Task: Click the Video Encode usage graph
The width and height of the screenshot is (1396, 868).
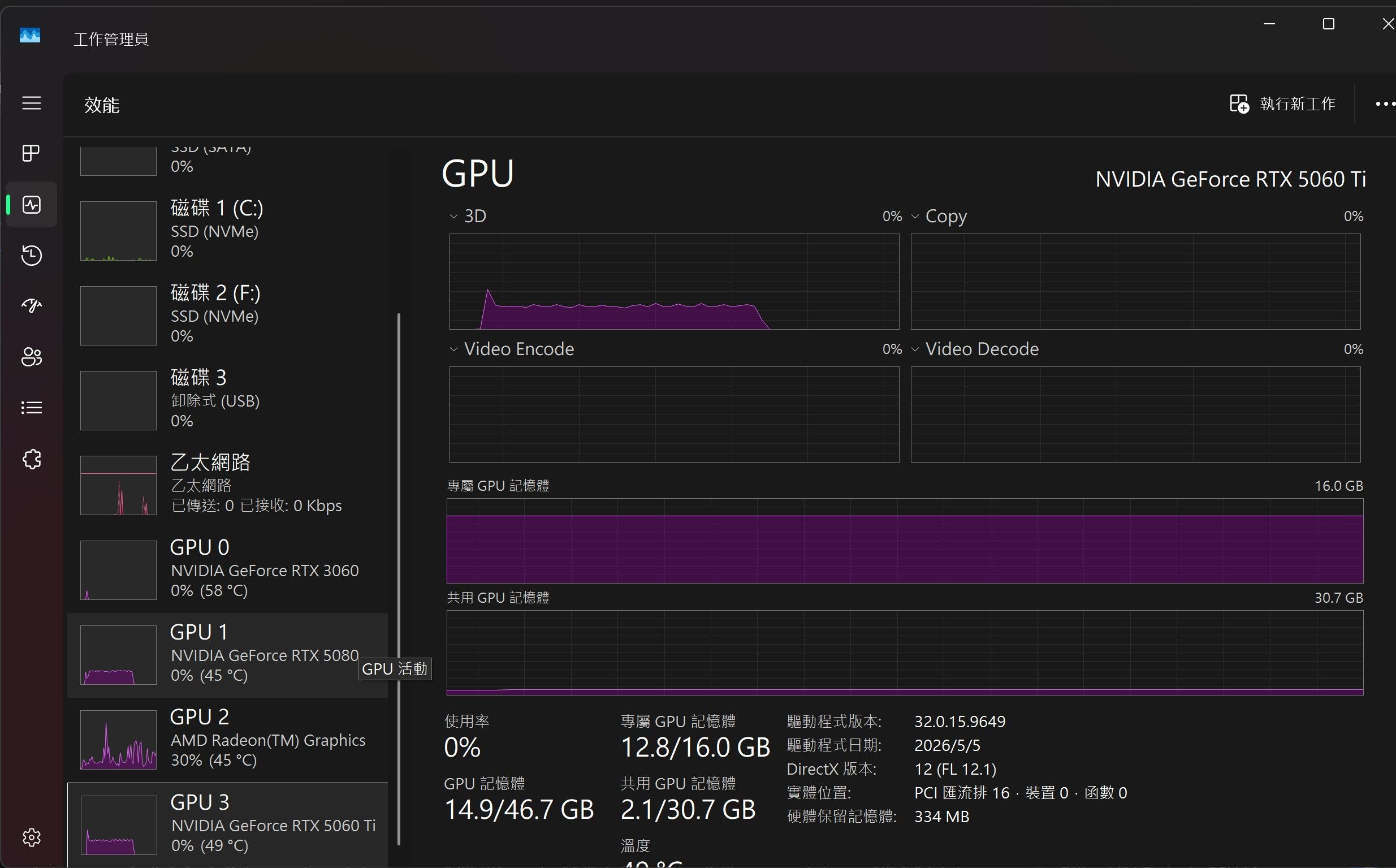Action: point(674,414)
